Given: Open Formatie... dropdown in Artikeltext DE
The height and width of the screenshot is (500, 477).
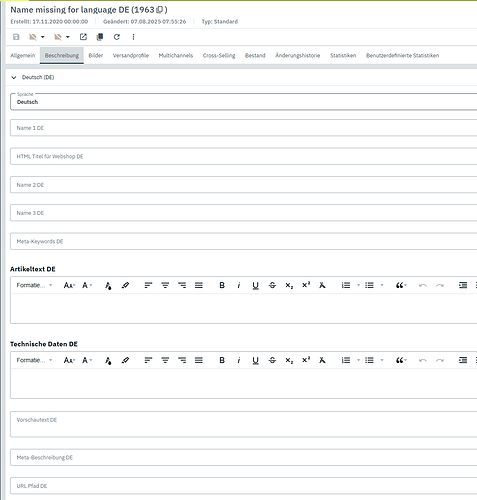Looking at the screenshot, I should coord(35,285).
